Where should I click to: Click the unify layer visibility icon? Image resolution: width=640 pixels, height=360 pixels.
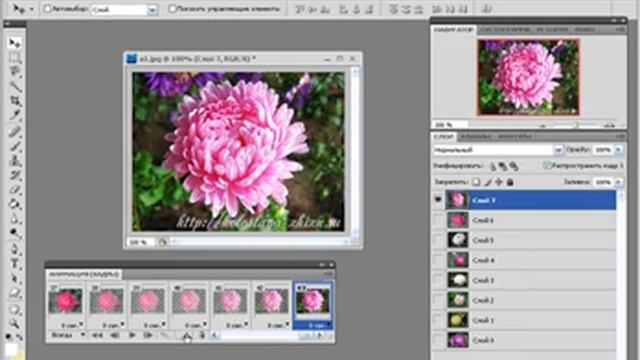point(503,166)
